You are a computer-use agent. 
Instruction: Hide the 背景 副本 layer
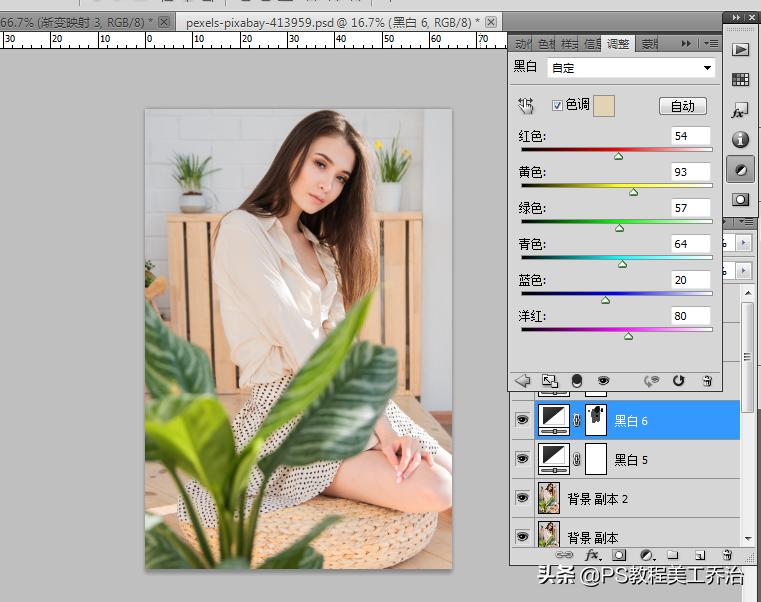522,536
